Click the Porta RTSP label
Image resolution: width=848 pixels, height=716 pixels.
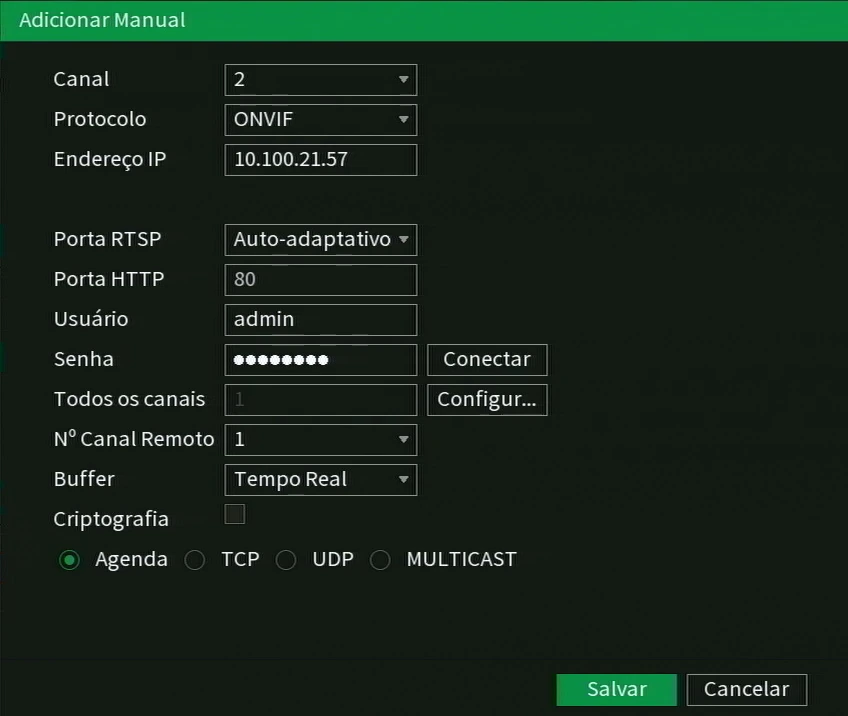point(108,240)
